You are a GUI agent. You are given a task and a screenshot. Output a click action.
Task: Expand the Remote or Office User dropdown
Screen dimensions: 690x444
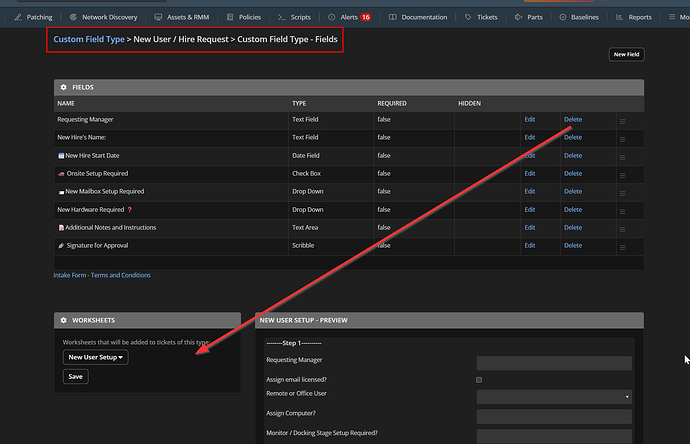(x=554, y=397)
